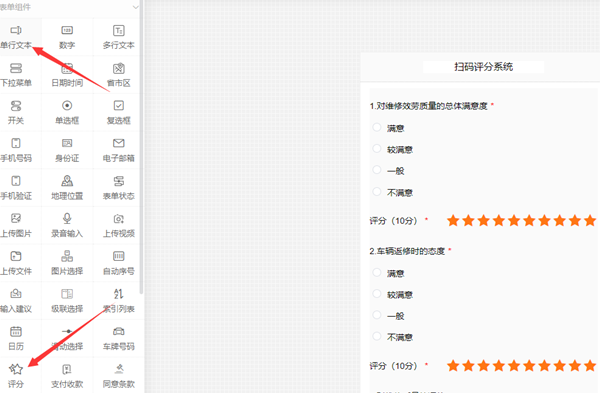Screen dimensions: 600x393
Task: Add the 日期时间 date time component
Action: [x=67, y=75]
